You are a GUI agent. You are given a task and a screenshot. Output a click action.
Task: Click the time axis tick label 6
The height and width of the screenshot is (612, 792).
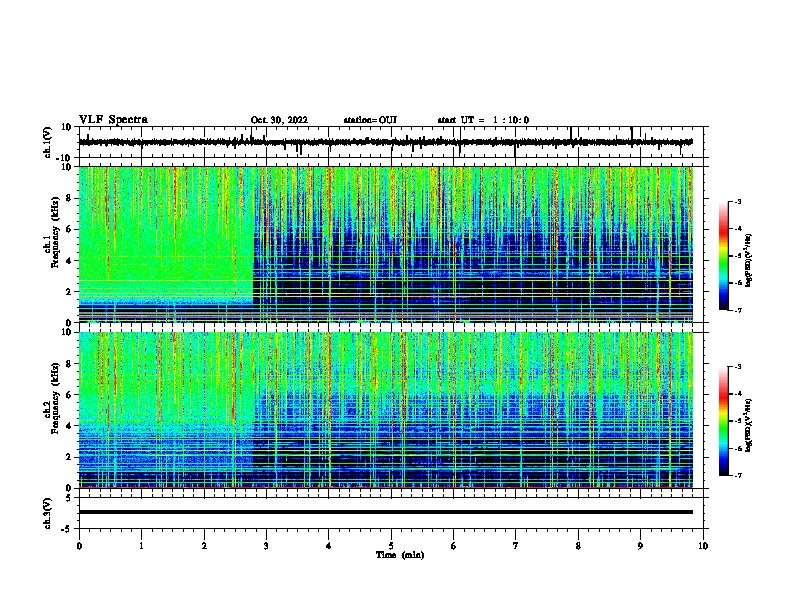(454, 546)
